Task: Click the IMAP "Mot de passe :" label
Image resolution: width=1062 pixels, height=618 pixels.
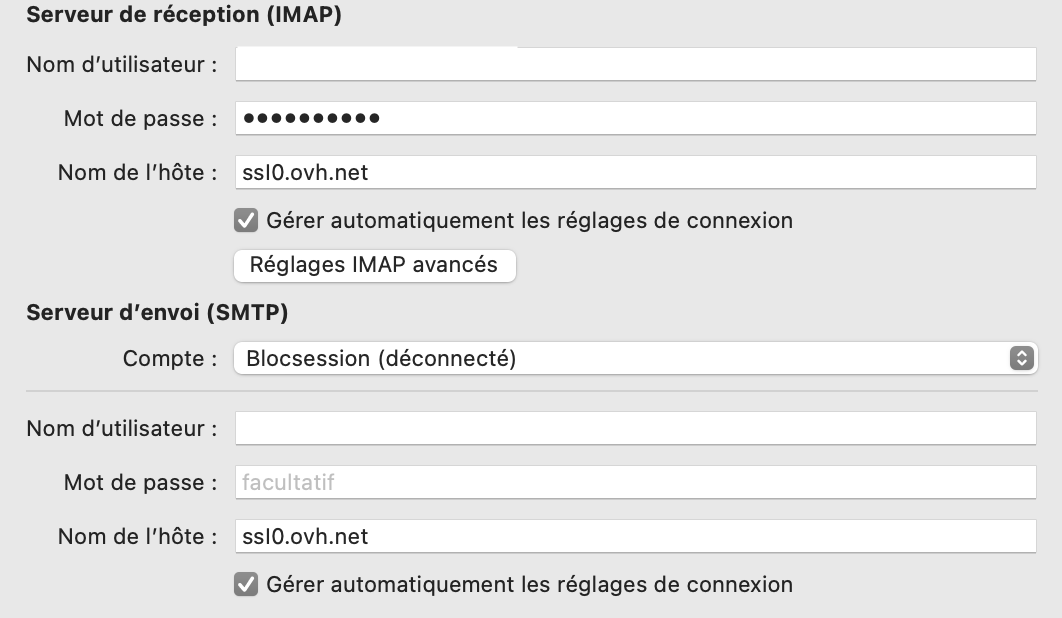Action: tap(141, 119)
